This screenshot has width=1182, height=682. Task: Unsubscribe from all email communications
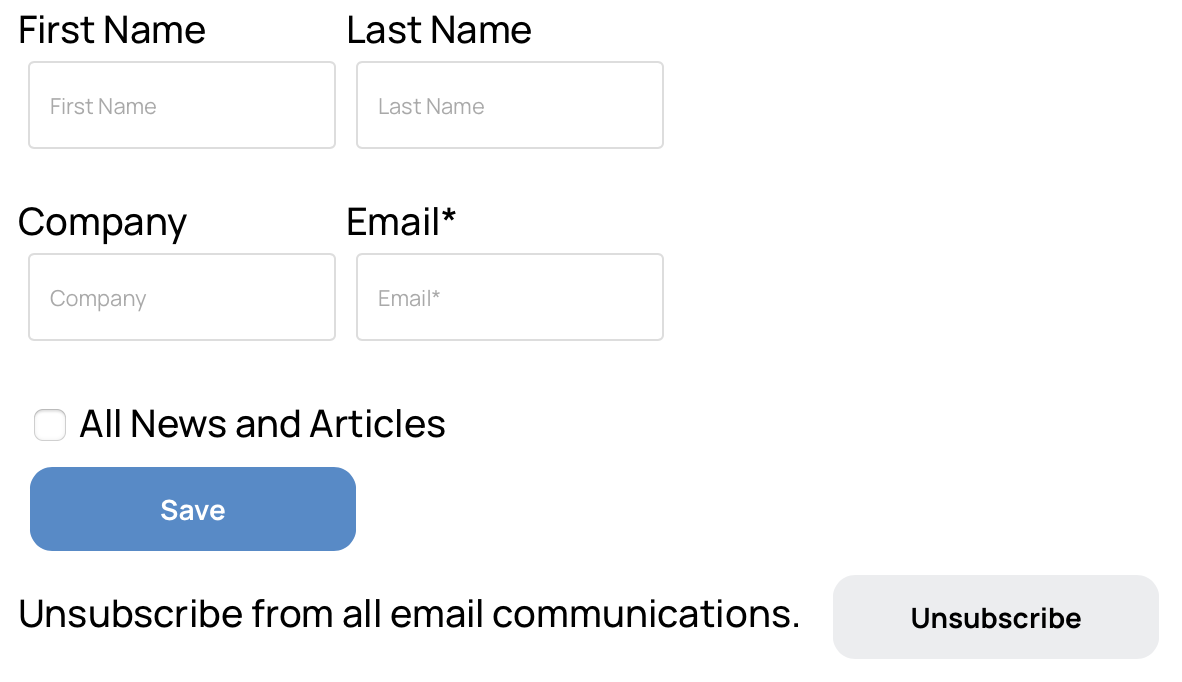[995, 617]
